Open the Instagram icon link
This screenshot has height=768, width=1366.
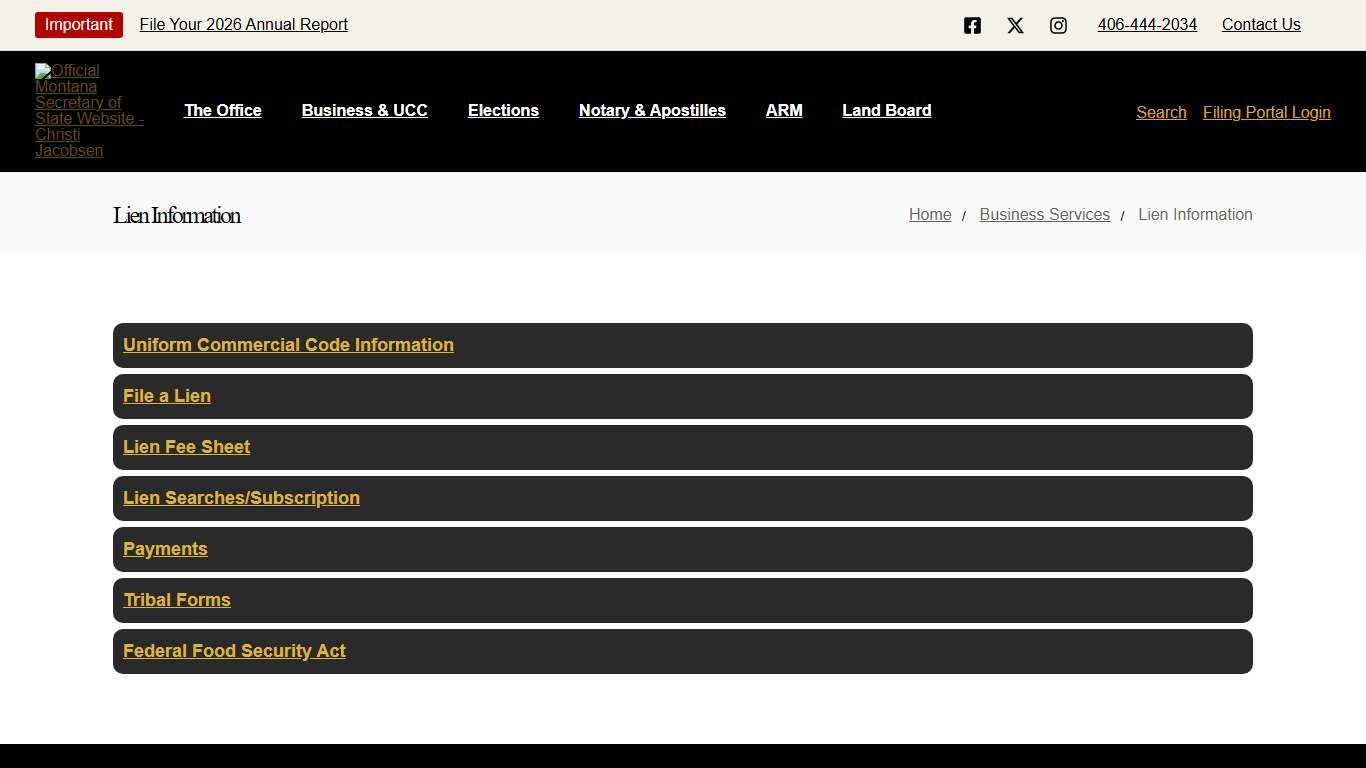(1058, 25)
